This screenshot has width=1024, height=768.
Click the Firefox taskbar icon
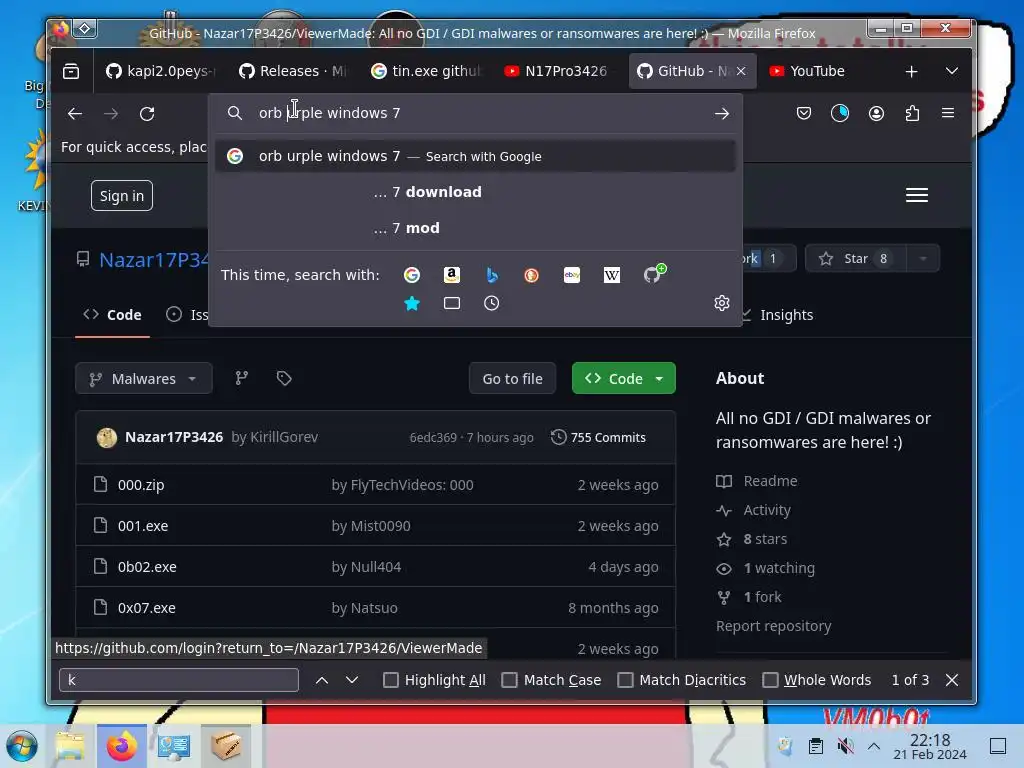click(122, 746)
